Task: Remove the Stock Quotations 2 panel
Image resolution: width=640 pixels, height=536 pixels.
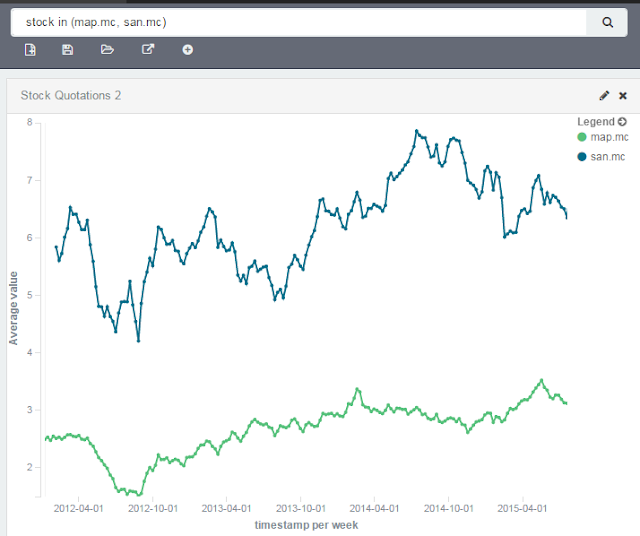Action: (623, 96)
